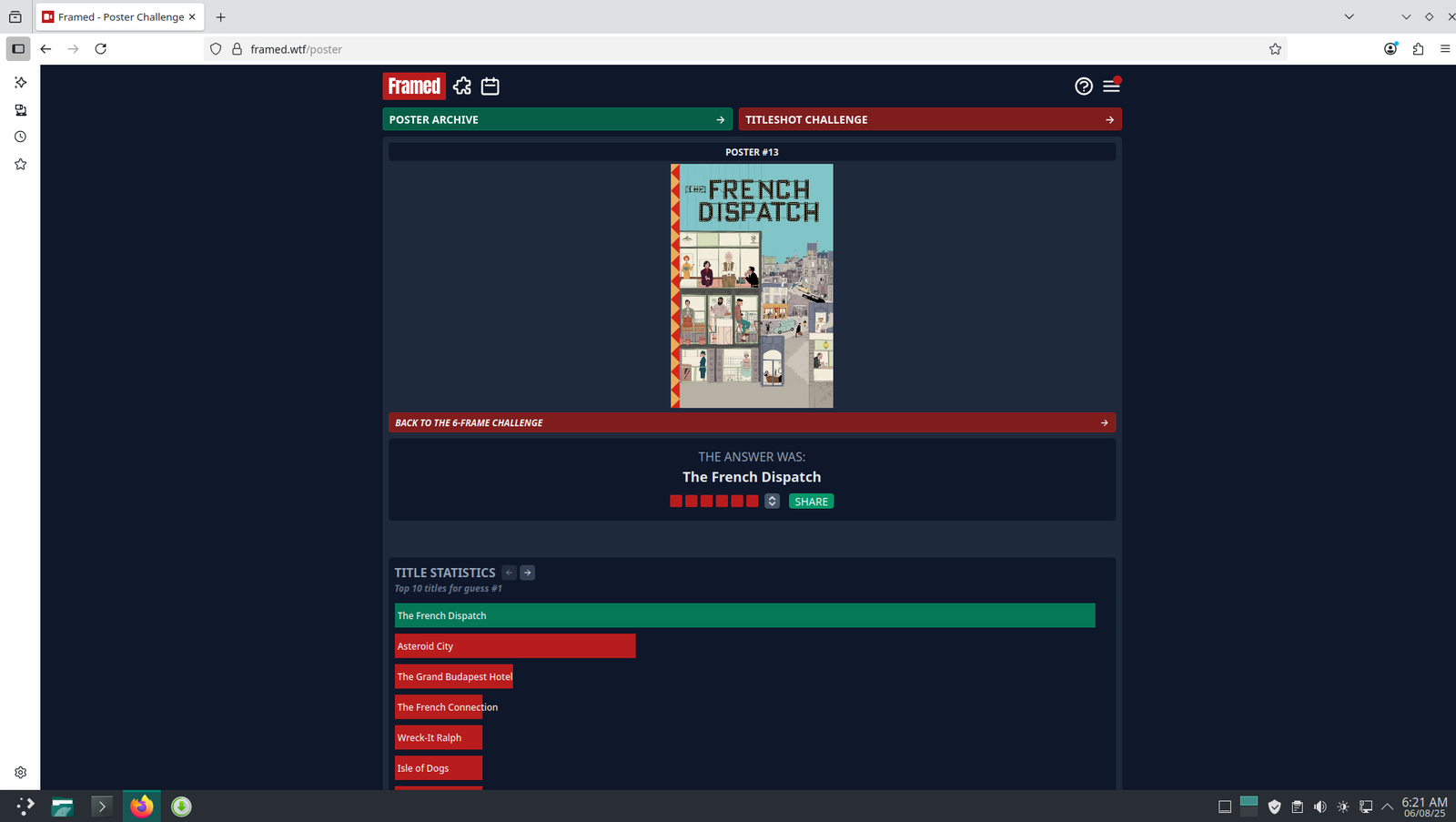Open the help question mark icon
This screenshot has width=1456, height=822.
[1083, 86]
